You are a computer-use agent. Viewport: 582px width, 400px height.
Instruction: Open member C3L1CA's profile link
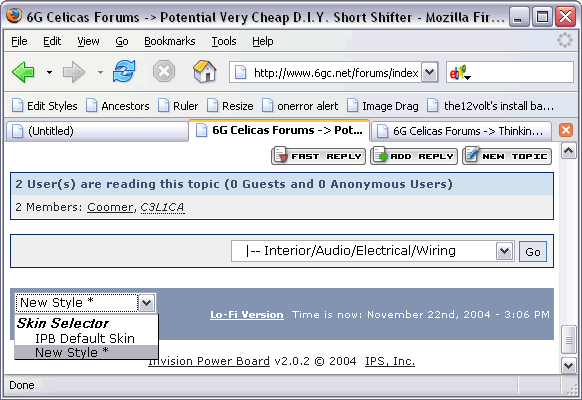[162, 207]
